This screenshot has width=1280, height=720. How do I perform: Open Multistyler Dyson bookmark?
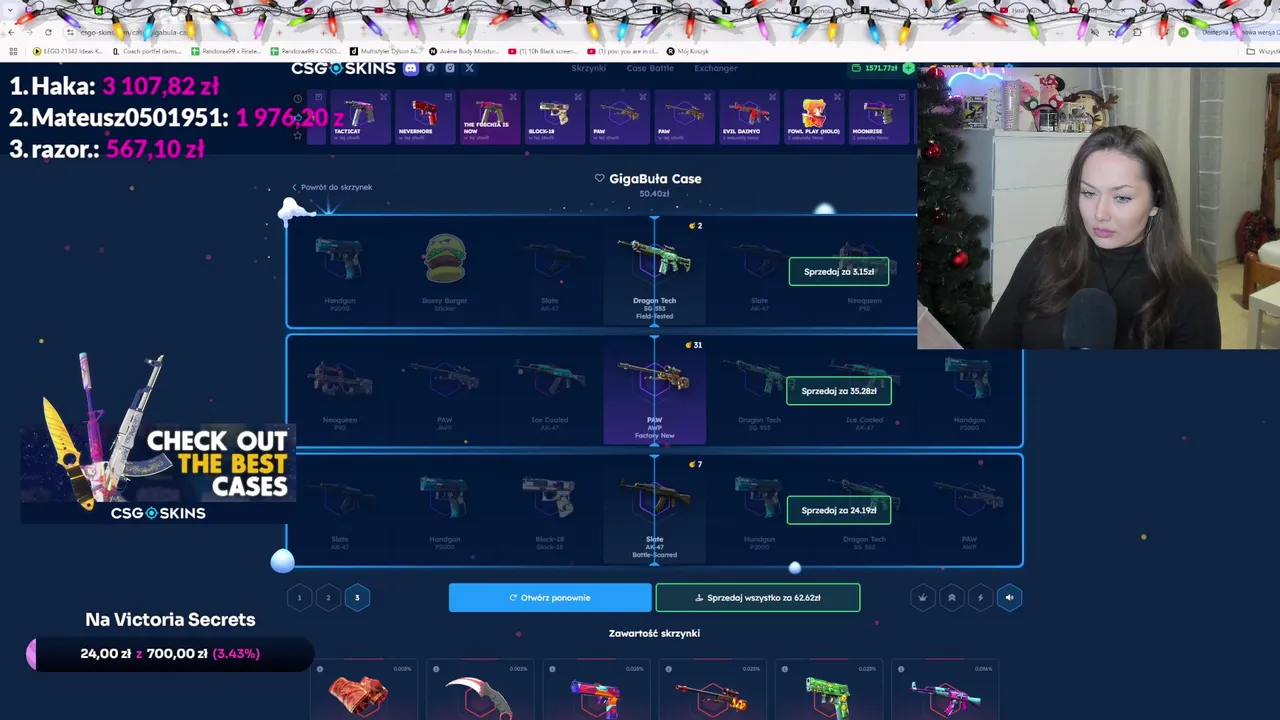click(x=385, y=51)
